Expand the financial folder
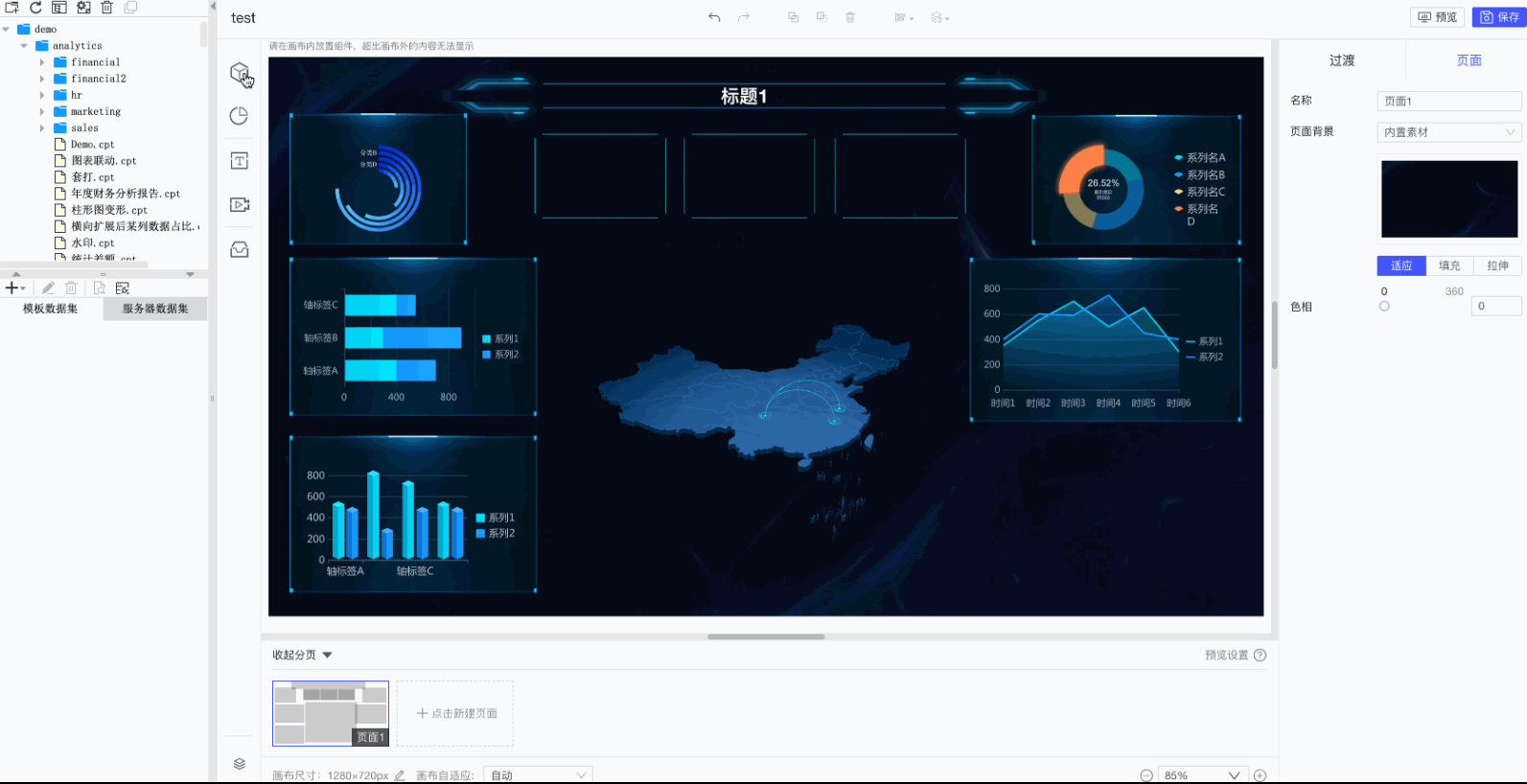Viewport: 1527px width, 784px height. coord(42,62)
